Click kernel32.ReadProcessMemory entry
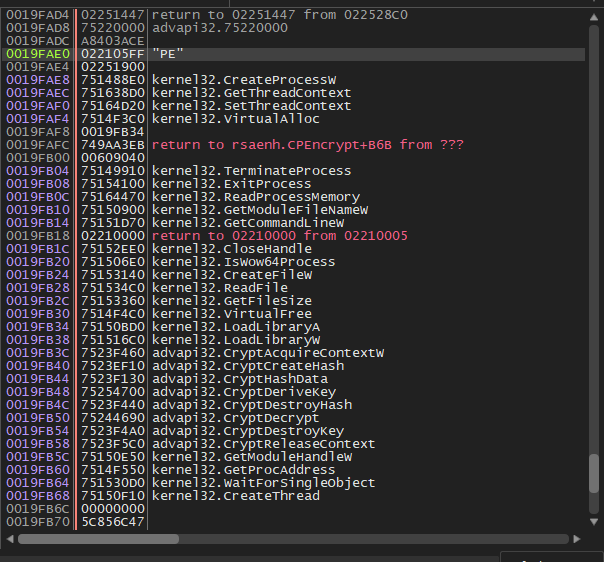This screenshot has width=604, height=562. point(256,197)
